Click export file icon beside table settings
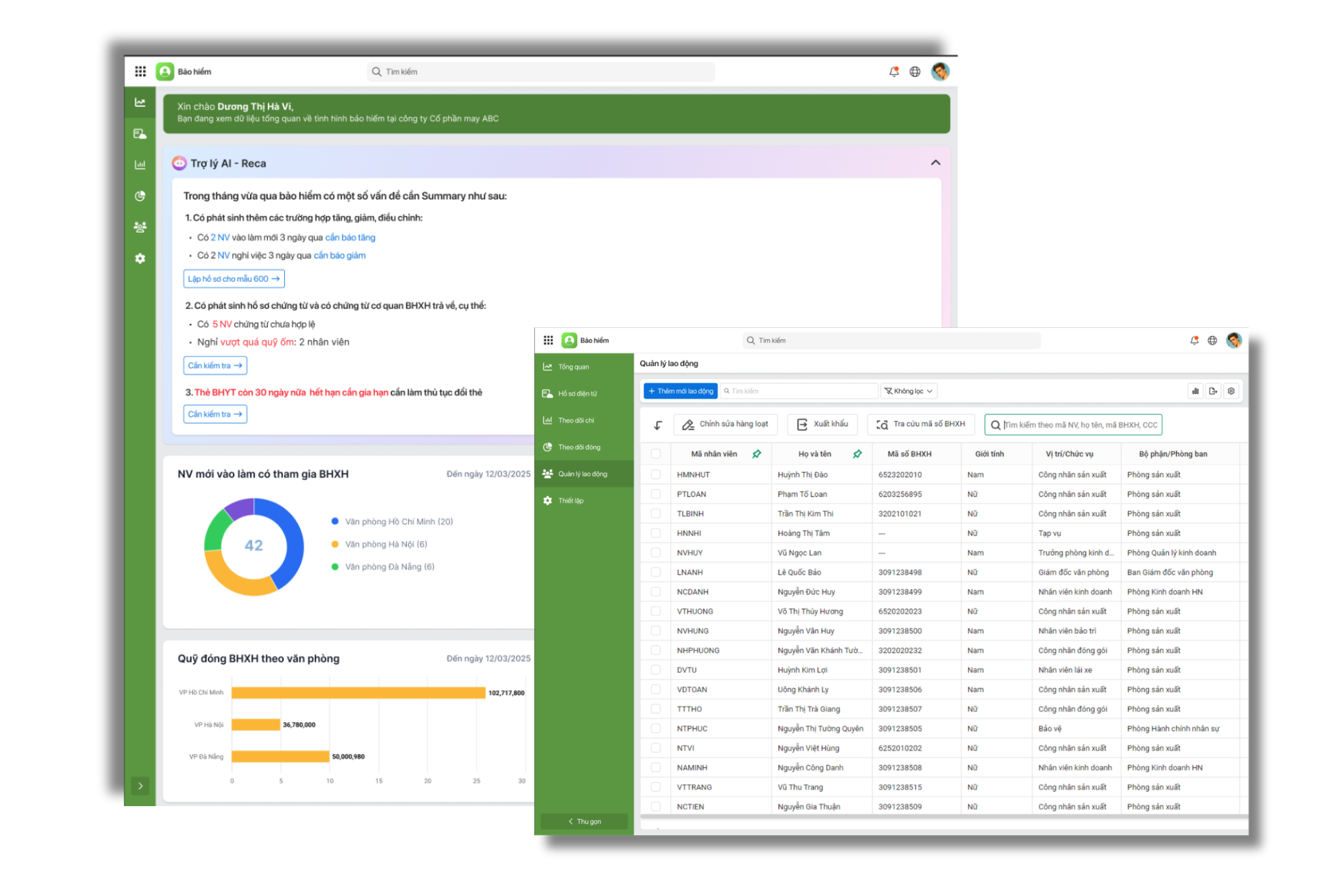 coord(1213,391)
